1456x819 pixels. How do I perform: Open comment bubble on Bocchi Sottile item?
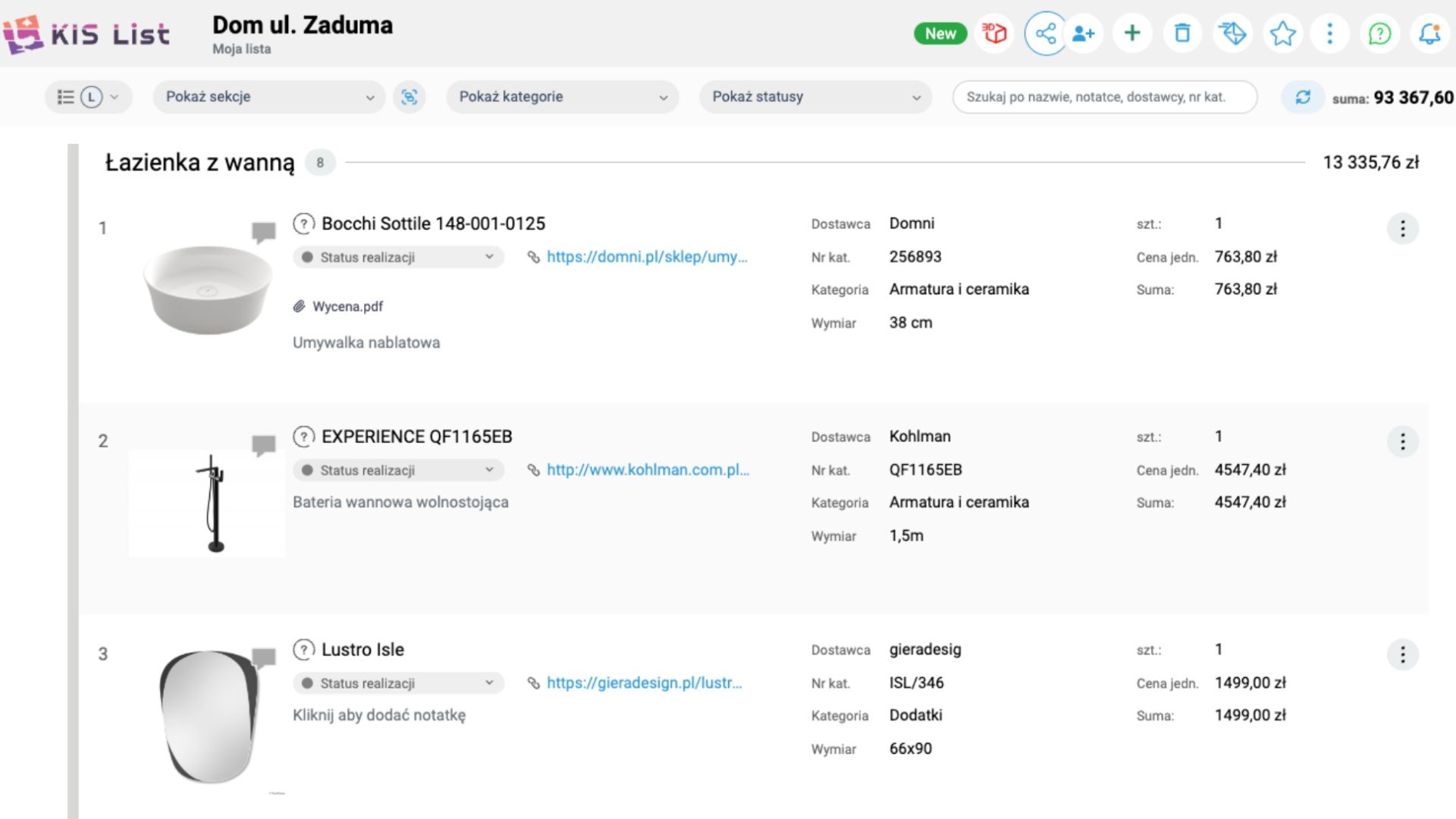[263, 231]
